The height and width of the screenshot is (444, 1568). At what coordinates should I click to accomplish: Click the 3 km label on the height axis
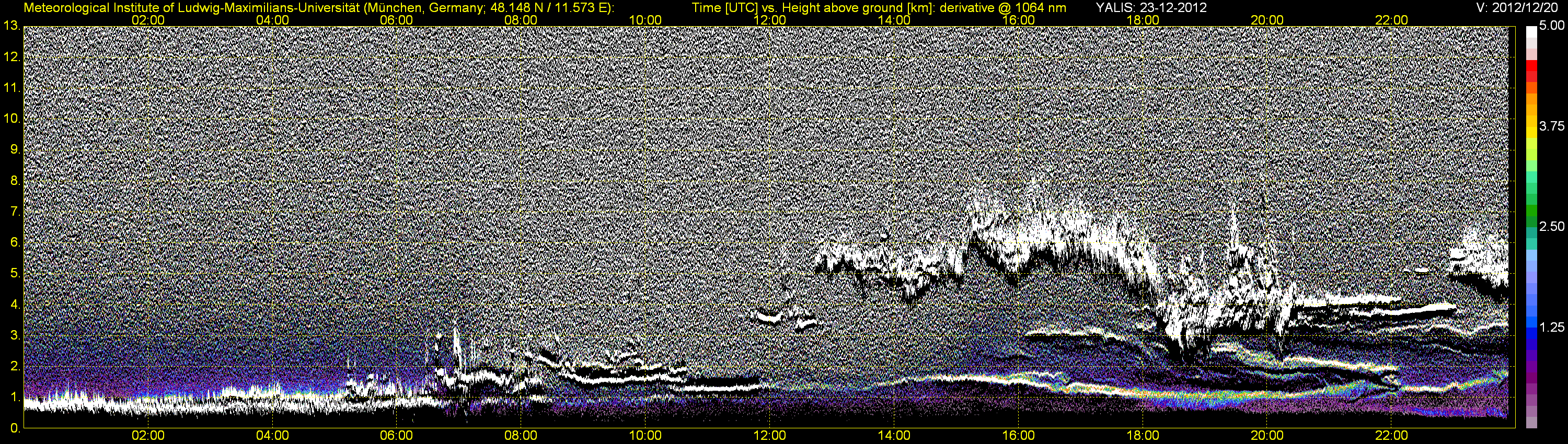[x=14, y=336]
